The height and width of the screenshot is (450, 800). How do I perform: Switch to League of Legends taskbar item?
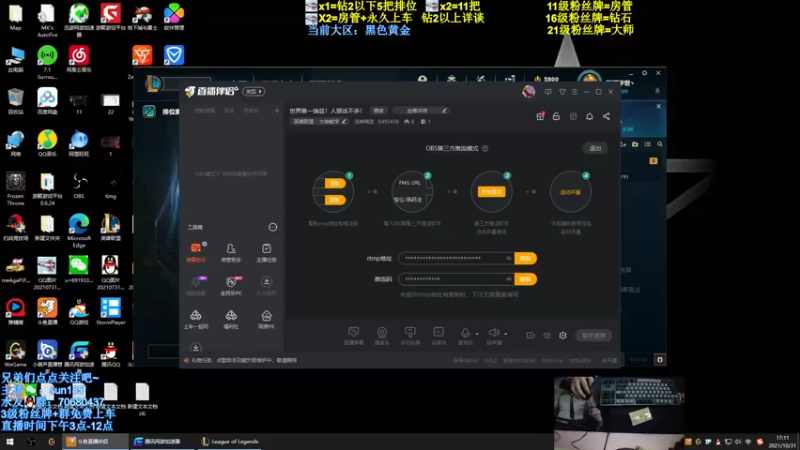230,441
